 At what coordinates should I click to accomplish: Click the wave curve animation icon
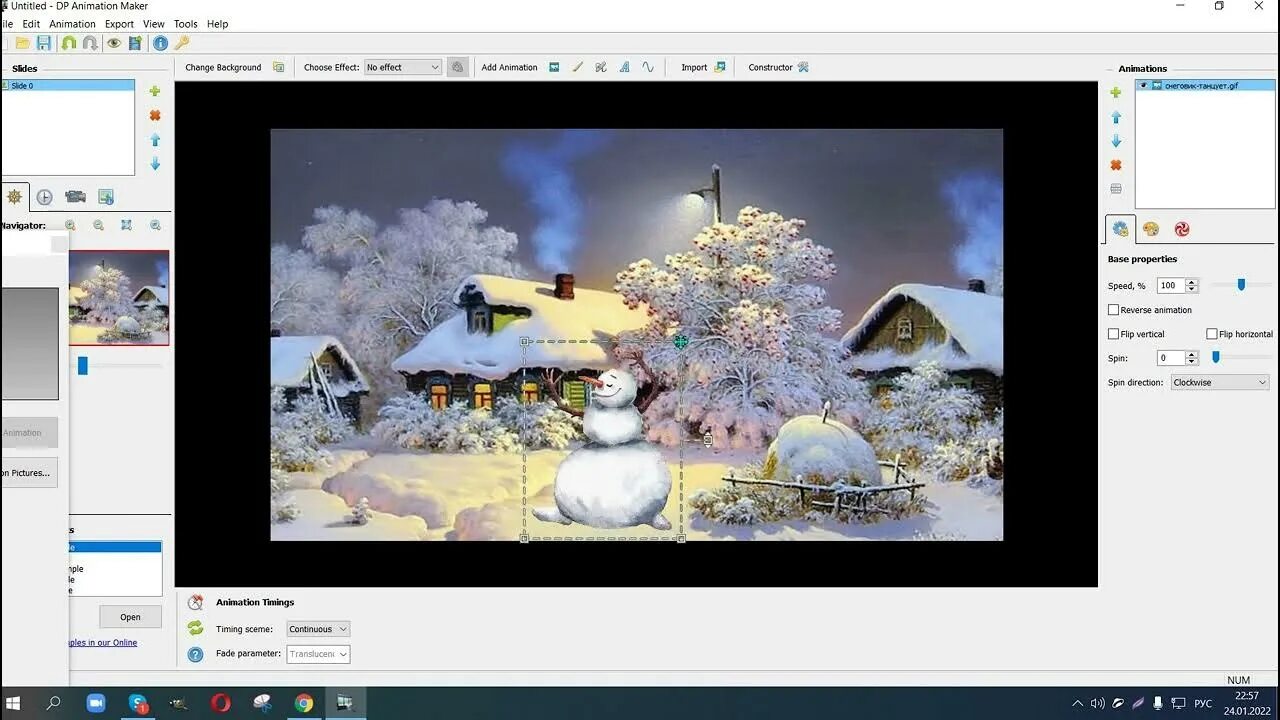pos(648,67)
